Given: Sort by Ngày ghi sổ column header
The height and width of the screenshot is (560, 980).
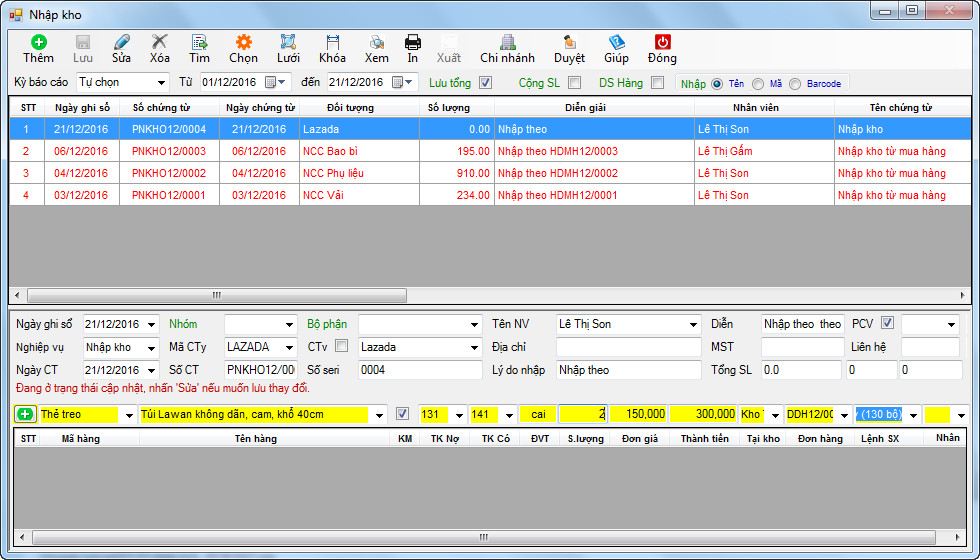Looking at the screenshot, I should click(x=82, y=108).
